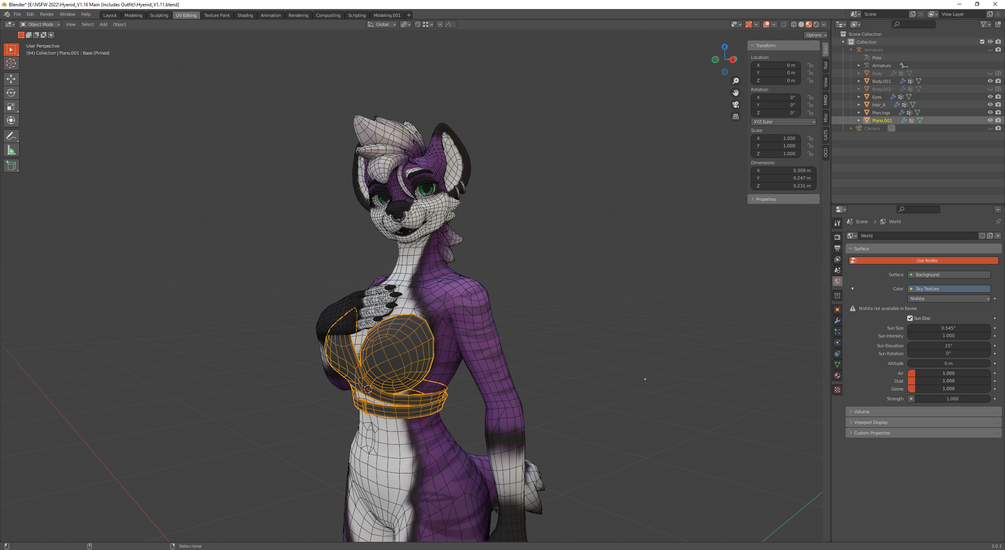1005x550 pixels.
Task: Open the viewport Add menu
Action: tap(103, 24)
